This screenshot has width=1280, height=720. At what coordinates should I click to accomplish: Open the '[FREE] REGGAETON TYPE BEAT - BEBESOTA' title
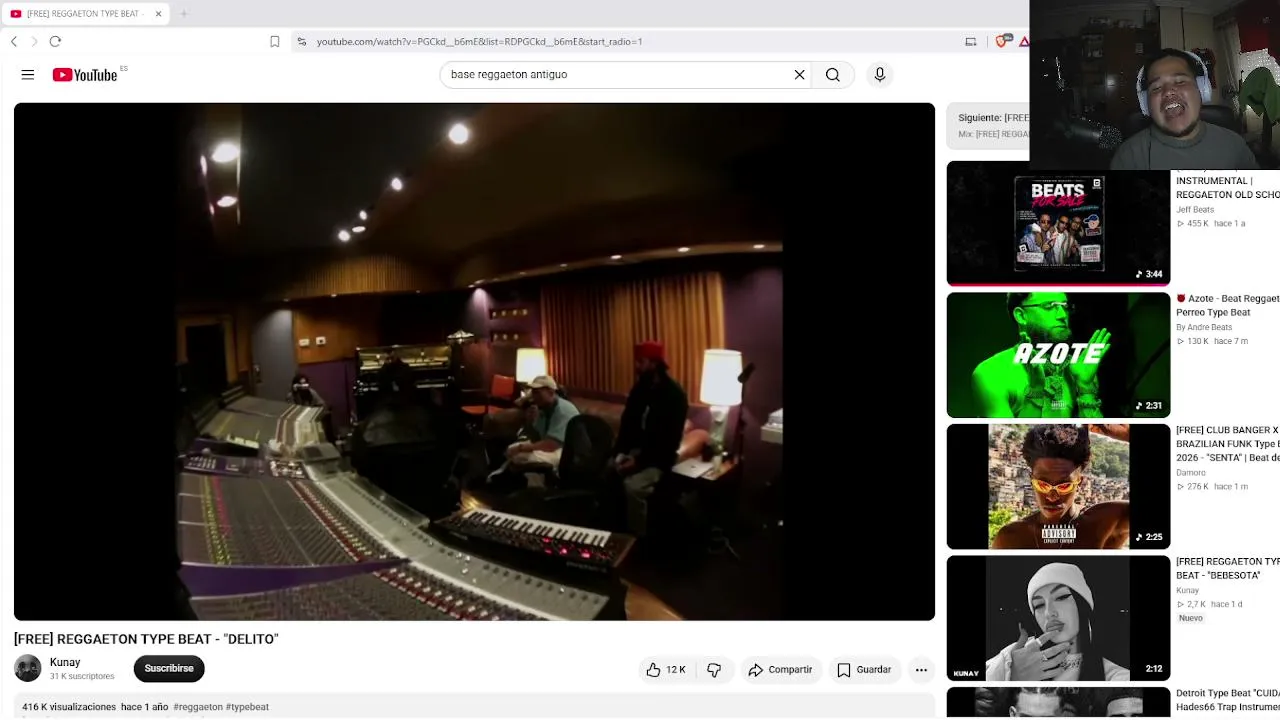(1228, 568)
